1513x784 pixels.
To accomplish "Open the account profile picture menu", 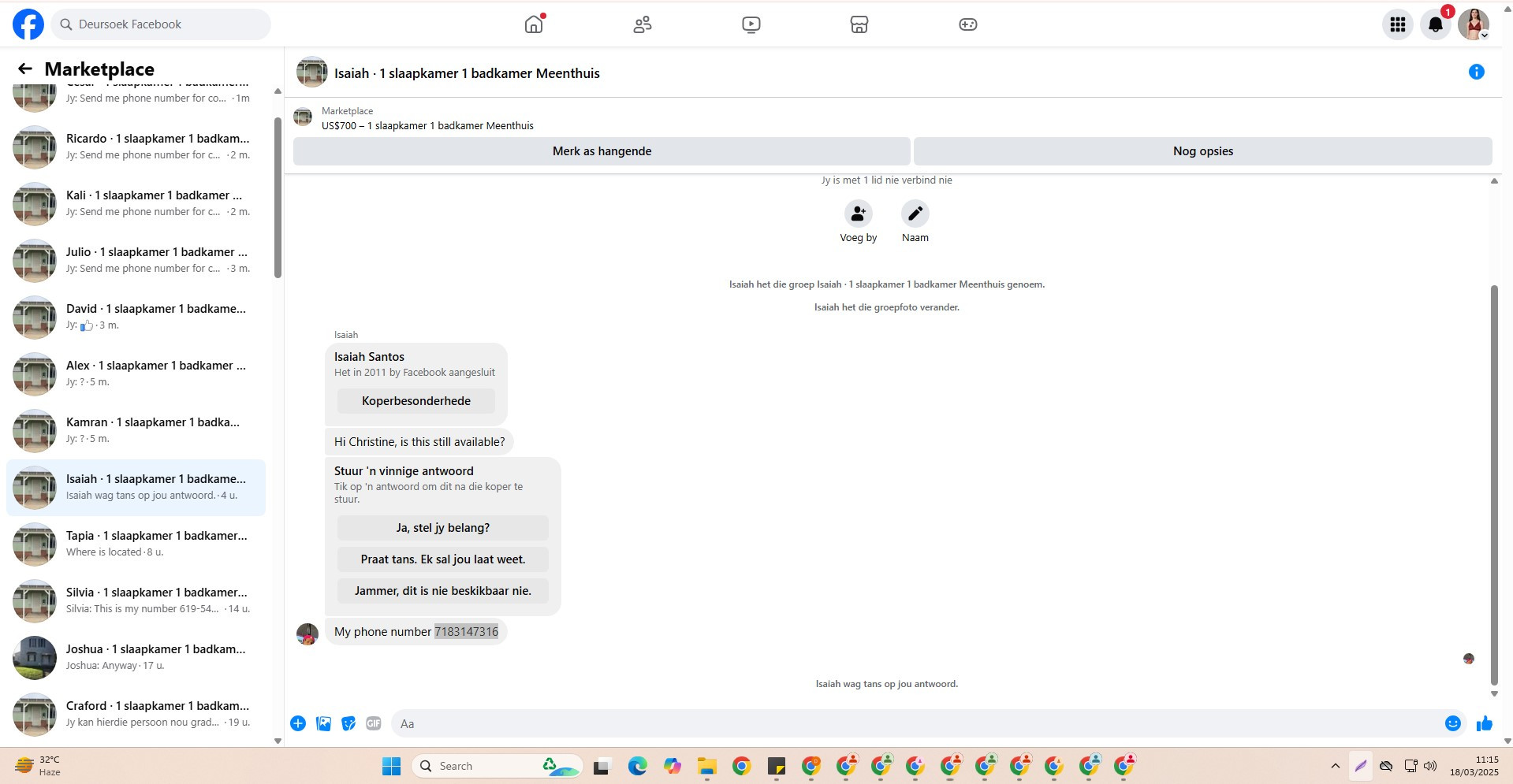I will pos(1474,24).
